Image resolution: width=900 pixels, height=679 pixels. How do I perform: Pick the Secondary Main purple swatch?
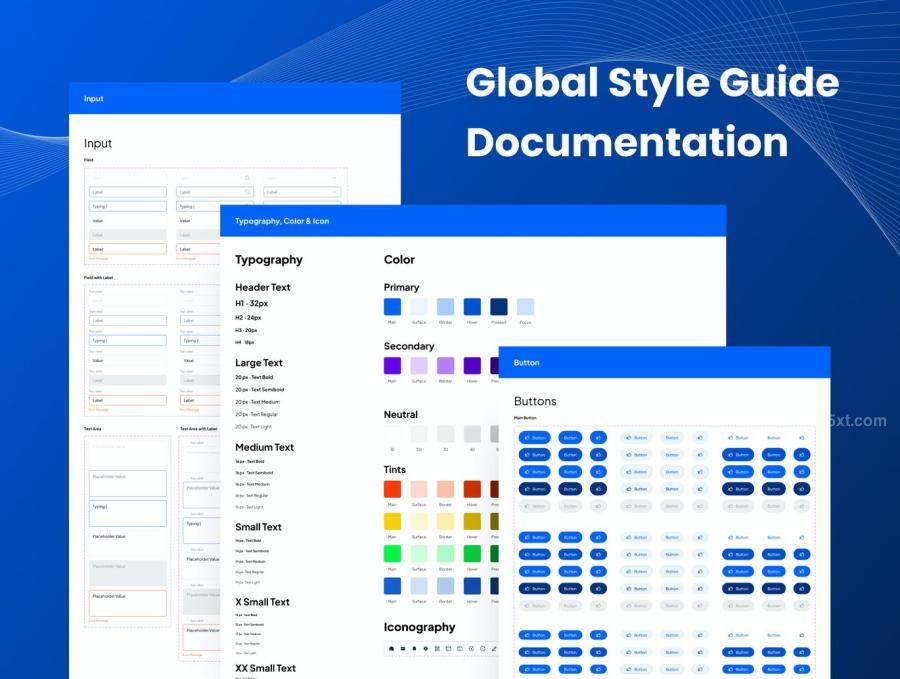coord(393,366)
